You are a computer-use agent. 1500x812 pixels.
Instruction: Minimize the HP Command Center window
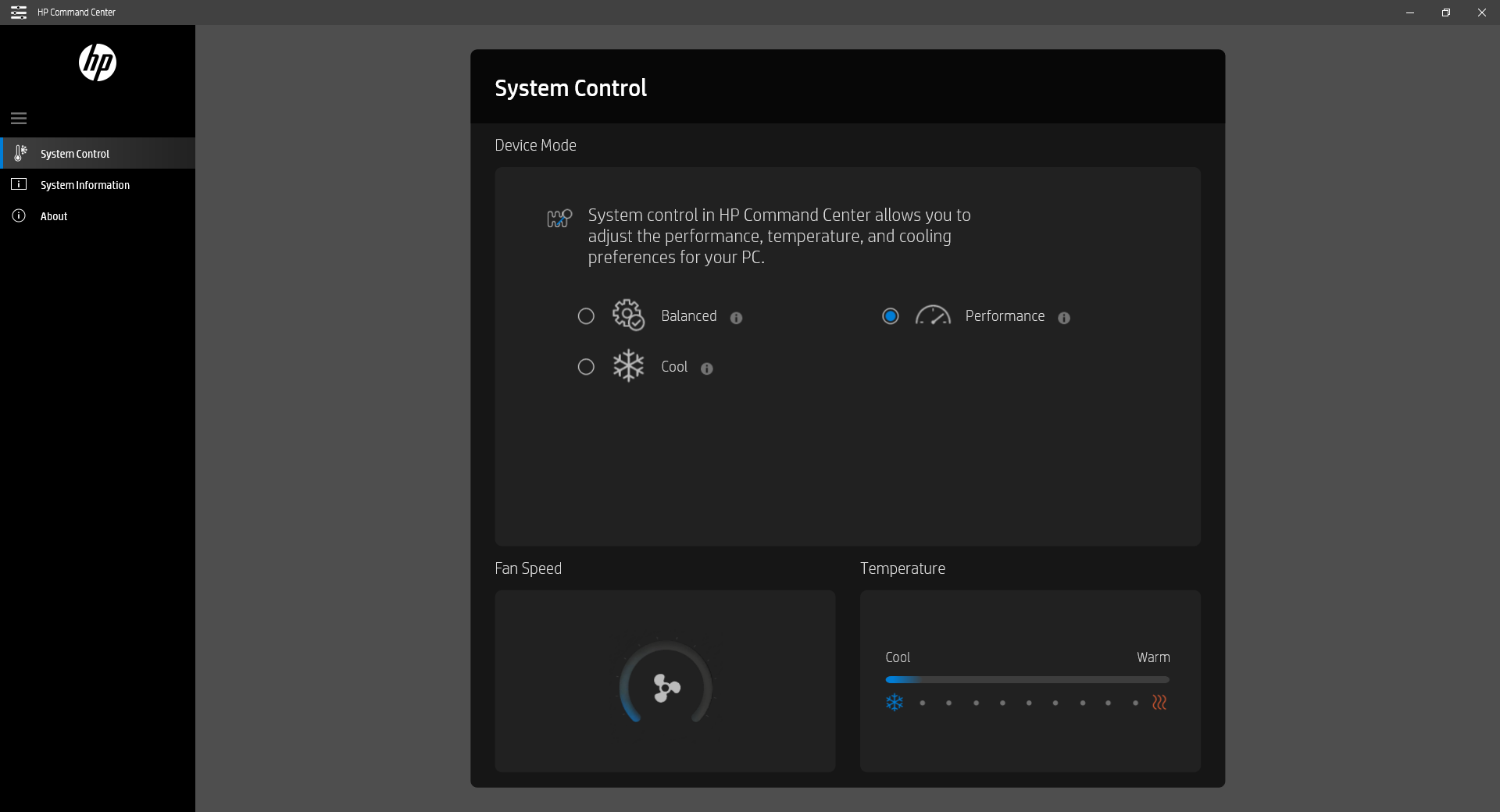(1410, 12)
